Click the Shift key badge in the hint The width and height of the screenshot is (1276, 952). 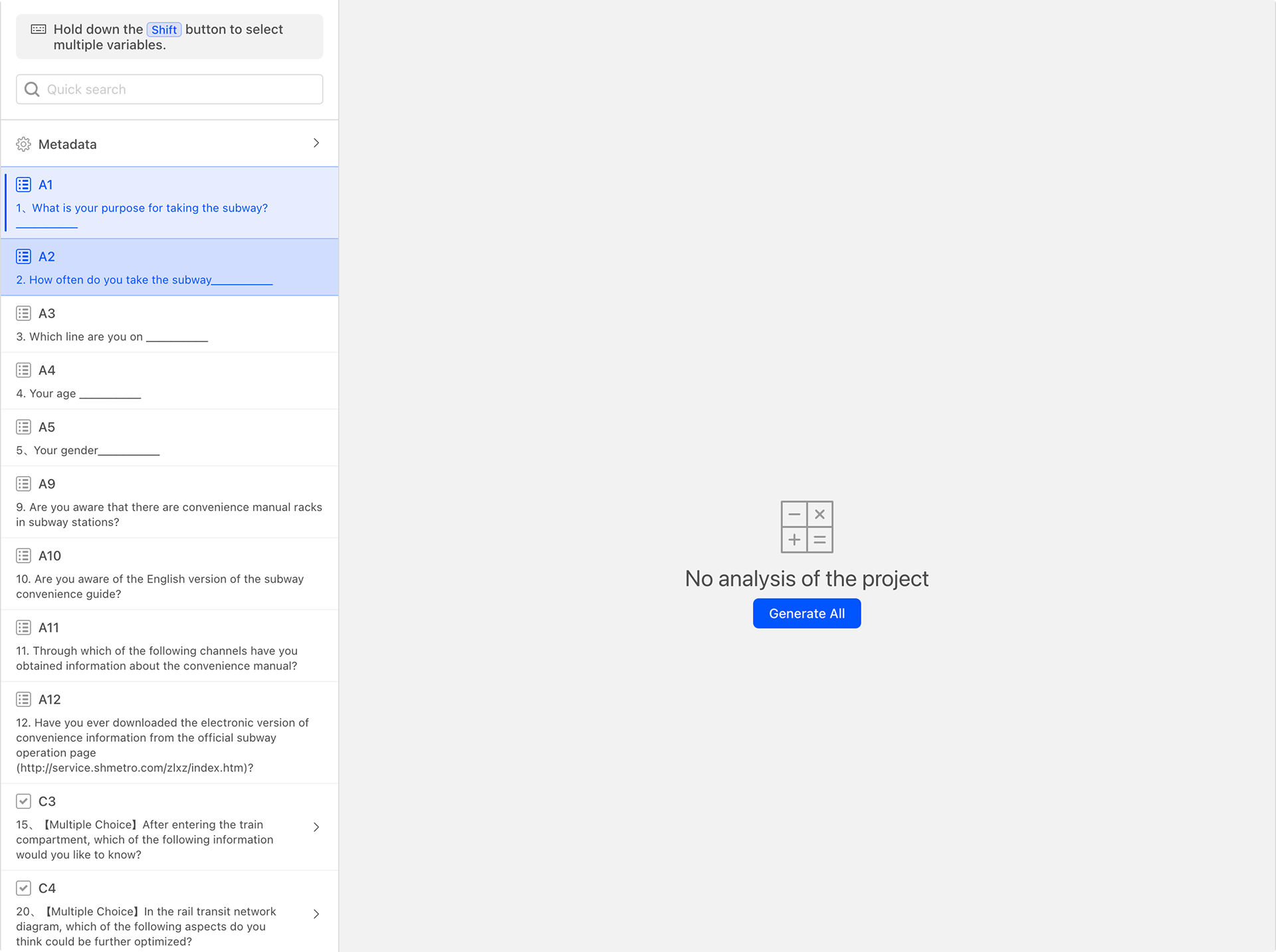coord(164,29)
